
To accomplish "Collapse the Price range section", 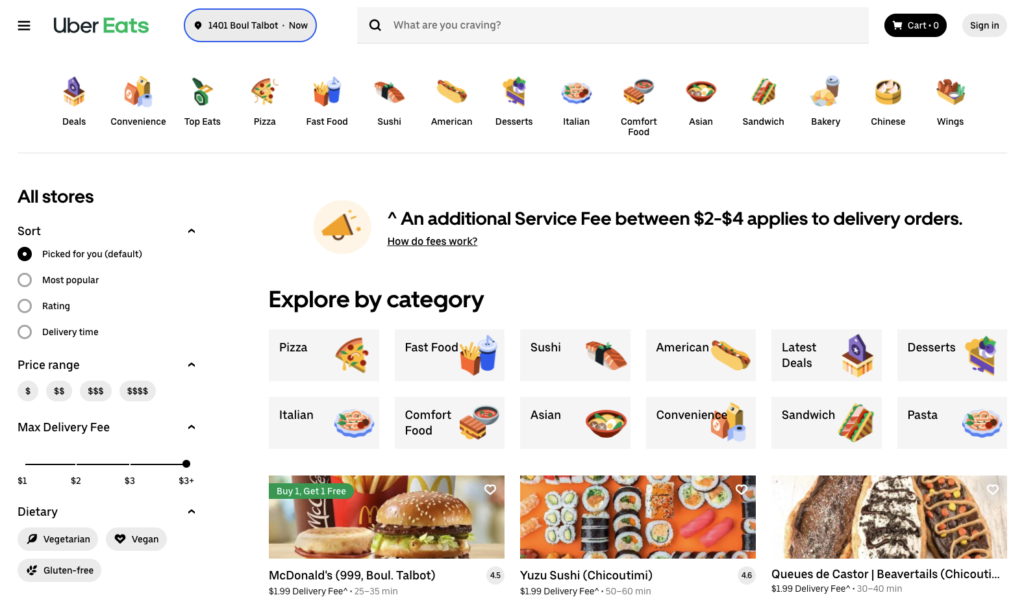I will click(x=191, y=364).
